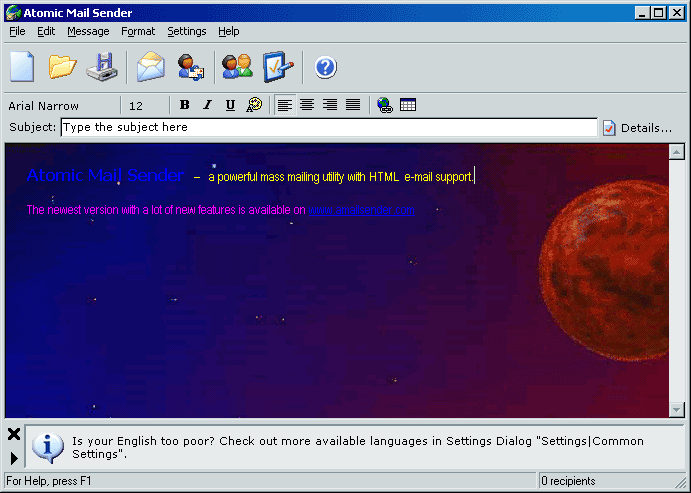Viewport: 691px width, 493px height.
Task: Align text to the left
Action: [285, 105]
